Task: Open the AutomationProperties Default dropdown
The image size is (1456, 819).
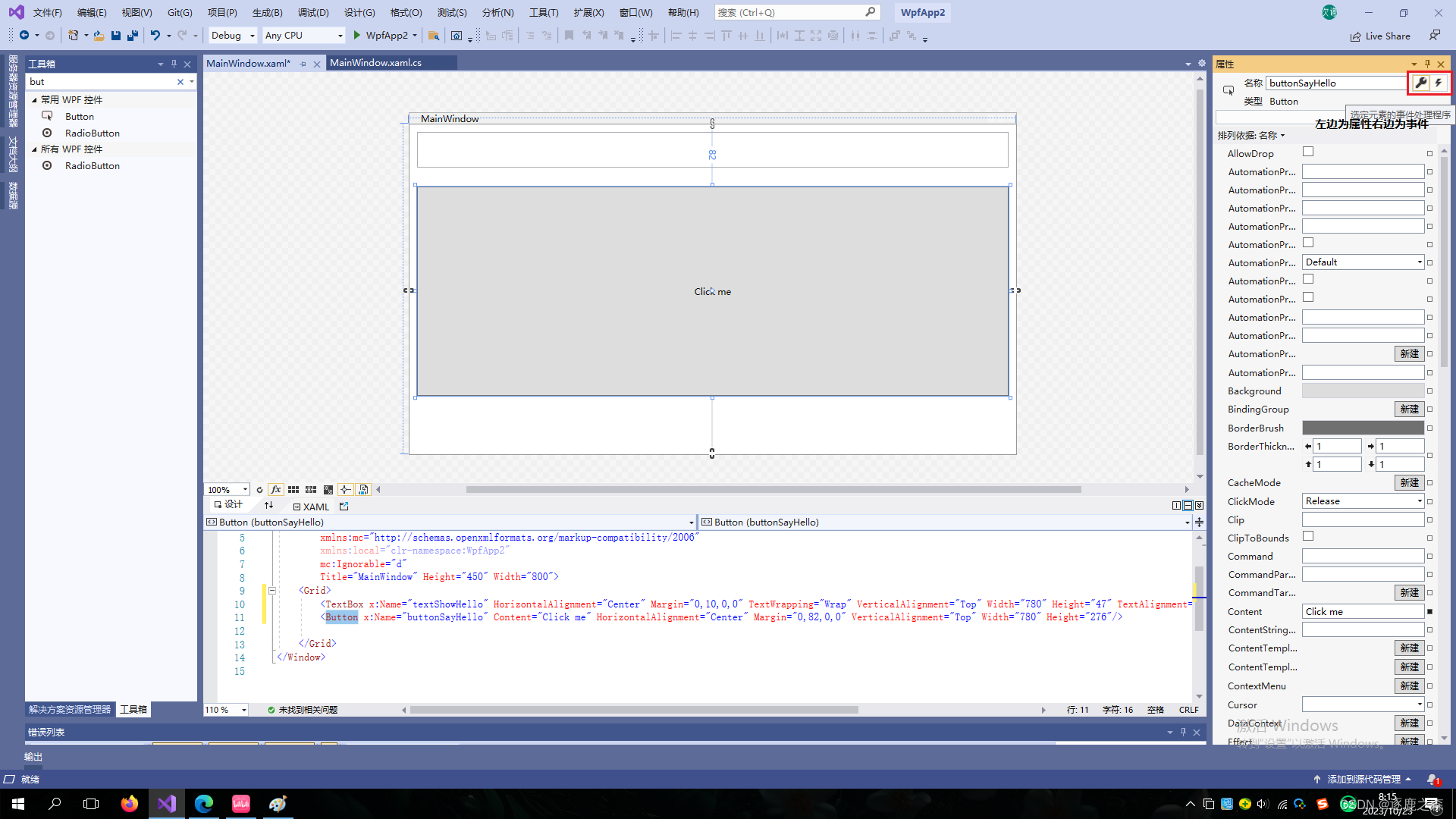Action: point(1363,262)
